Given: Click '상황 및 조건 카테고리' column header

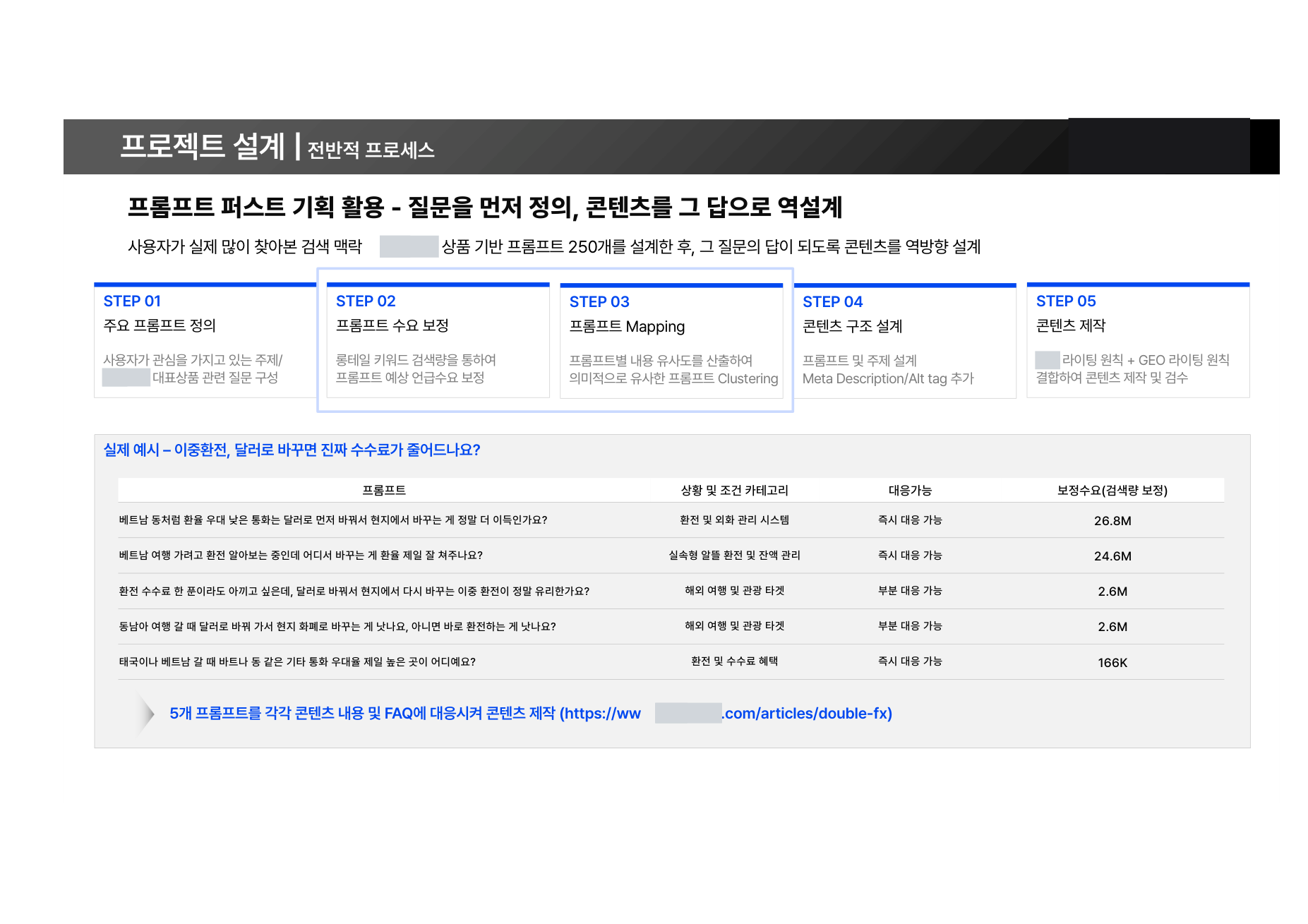Looking at the screenshot, I should 735,491.
